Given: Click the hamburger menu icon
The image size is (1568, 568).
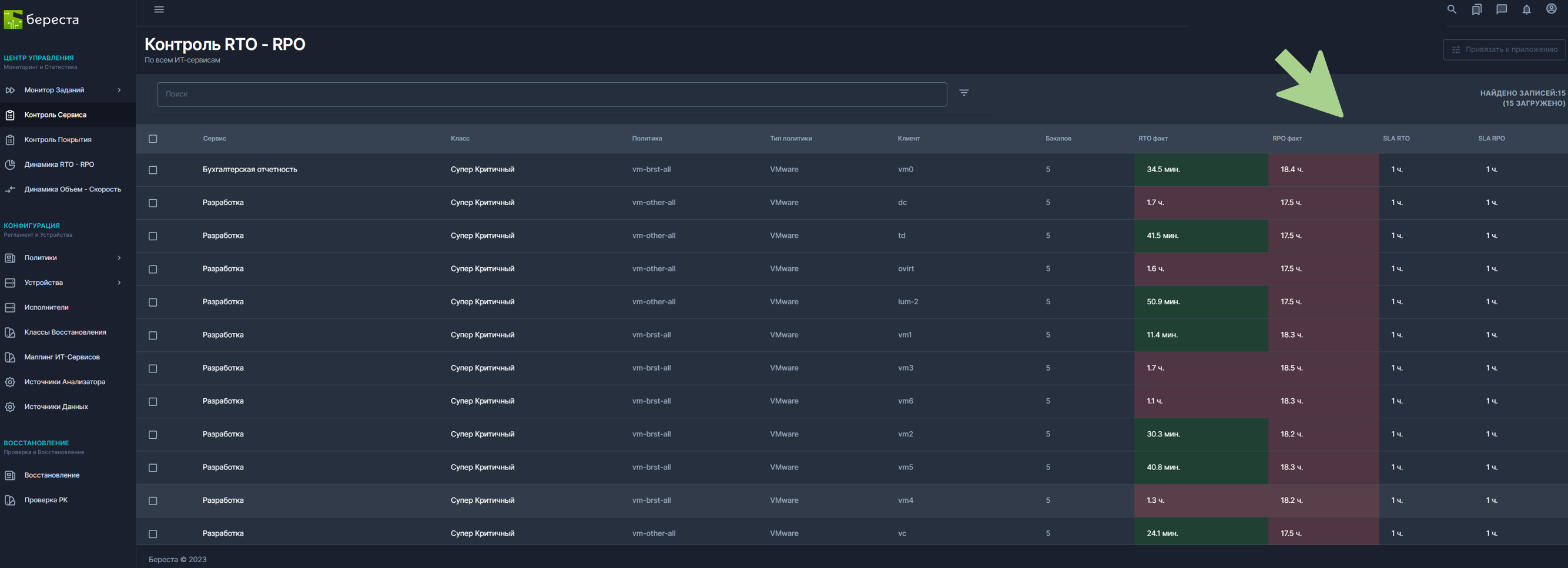Looking at the screenshot, I should point(159,10).
